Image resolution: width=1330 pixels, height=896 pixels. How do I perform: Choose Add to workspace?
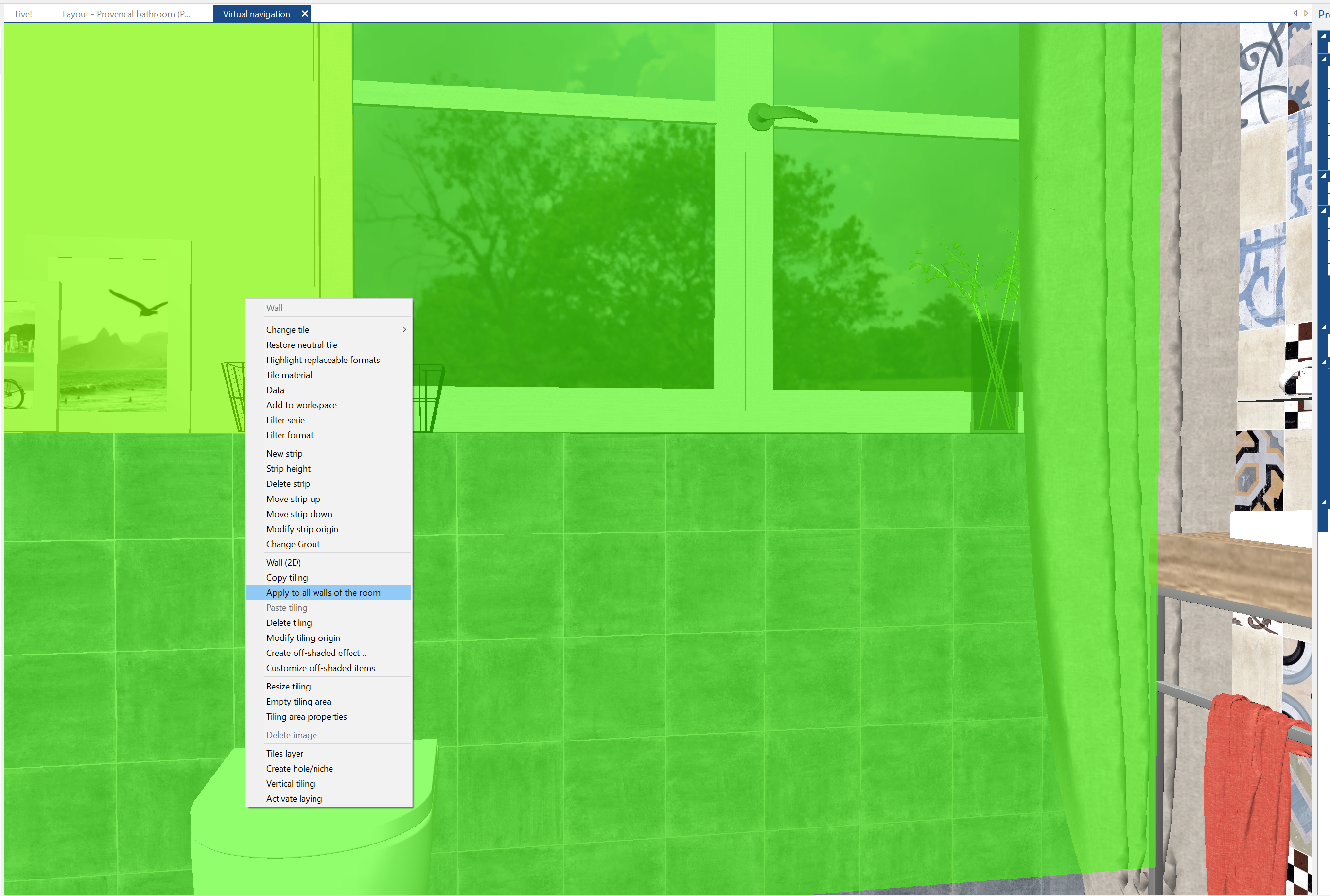coord(329,405)
